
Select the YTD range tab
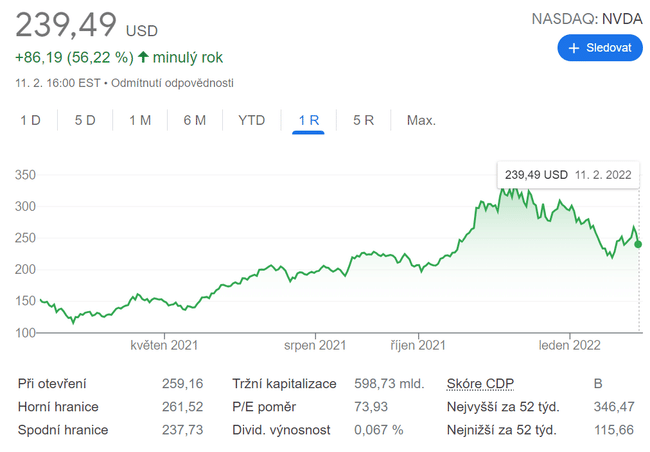pyautogui.click(x=251, y=121)
